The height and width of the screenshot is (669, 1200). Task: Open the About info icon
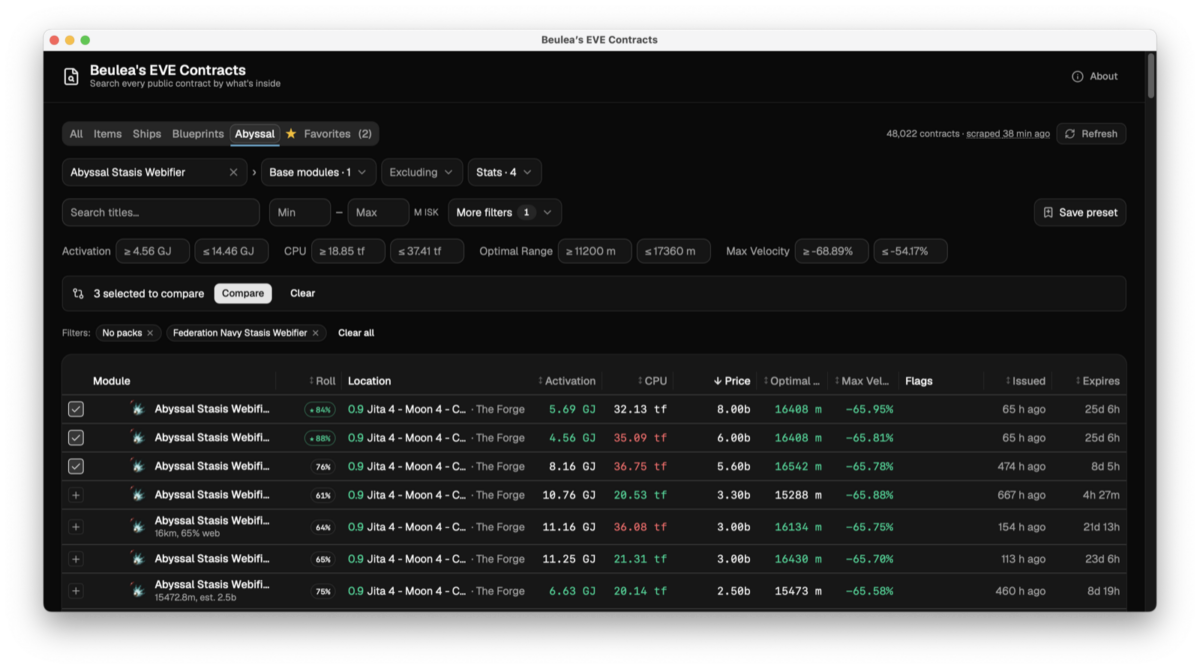tap(1077, 77)
